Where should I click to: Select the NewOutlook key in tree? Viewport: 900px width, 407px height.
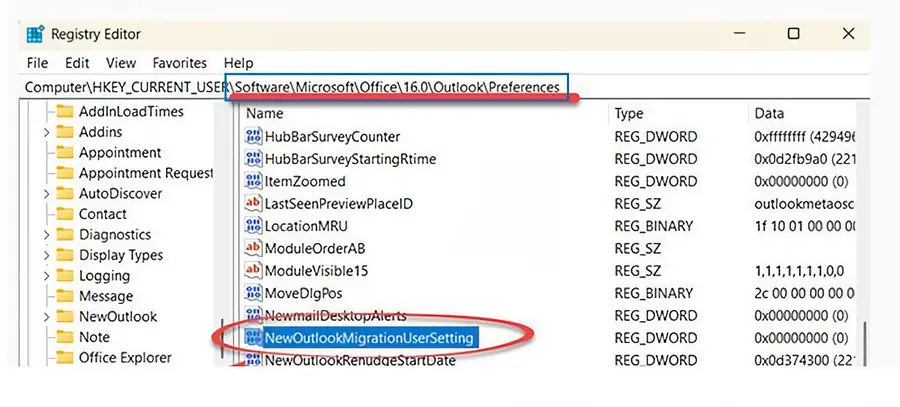coord(118,317)
